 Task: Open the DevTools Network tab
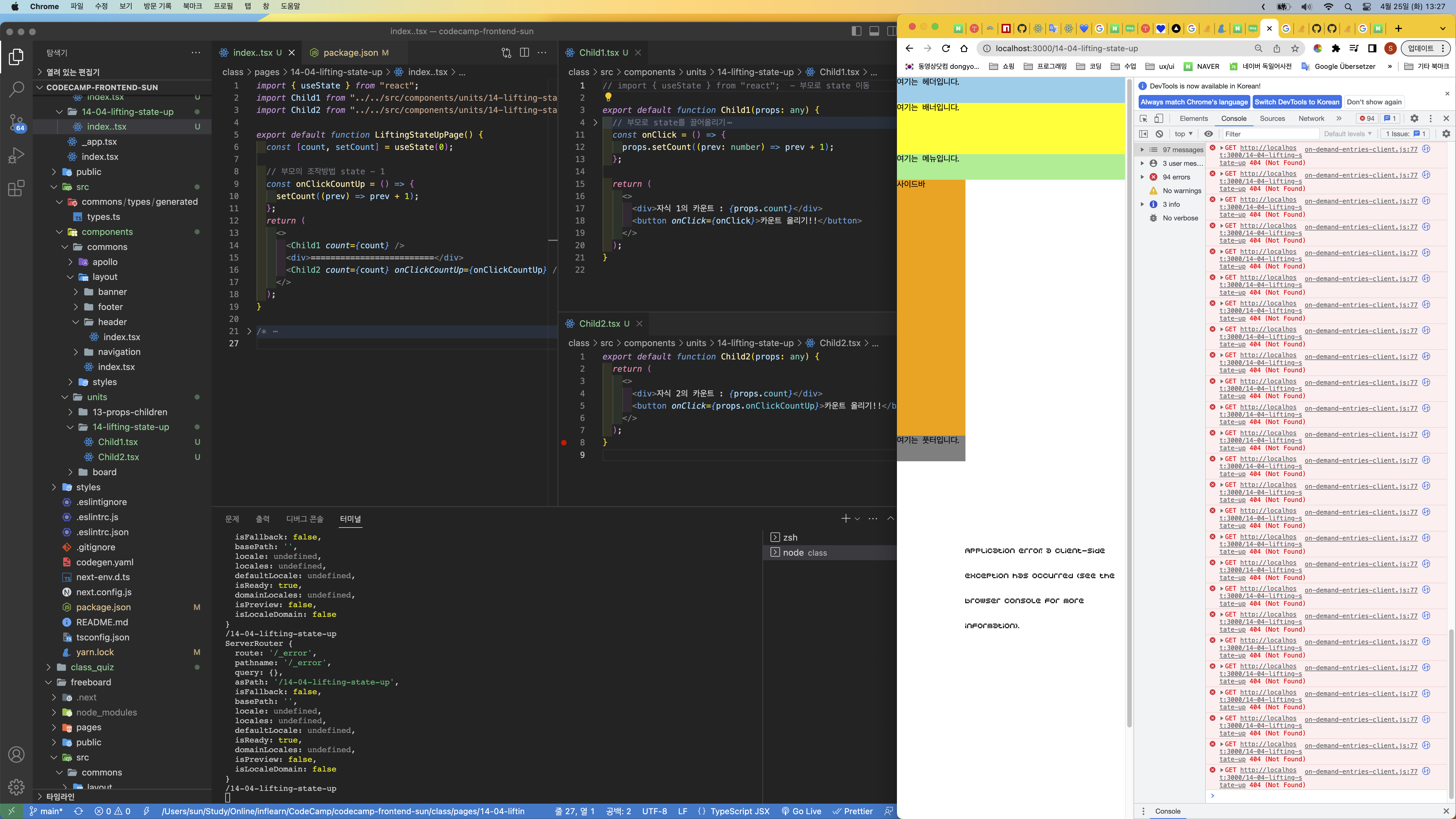(x=1311, y=118)
